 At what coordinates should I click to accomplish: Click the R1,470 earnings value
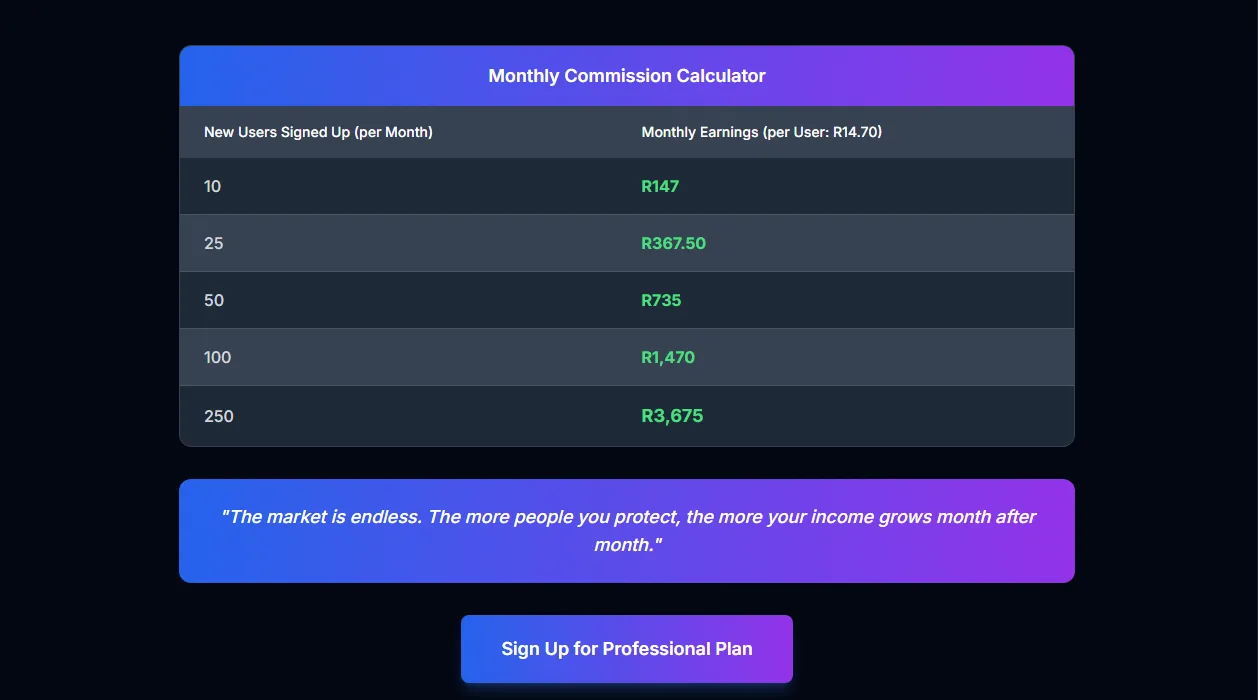[668, 357]
